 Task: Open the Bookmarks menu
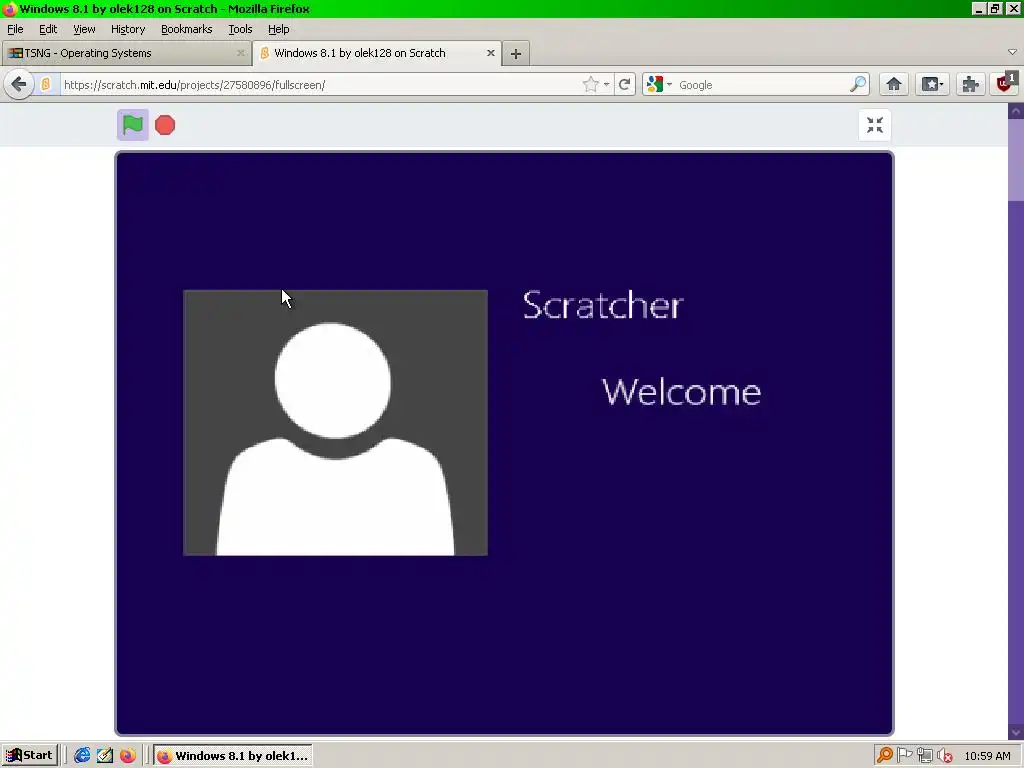click(187, 29)
